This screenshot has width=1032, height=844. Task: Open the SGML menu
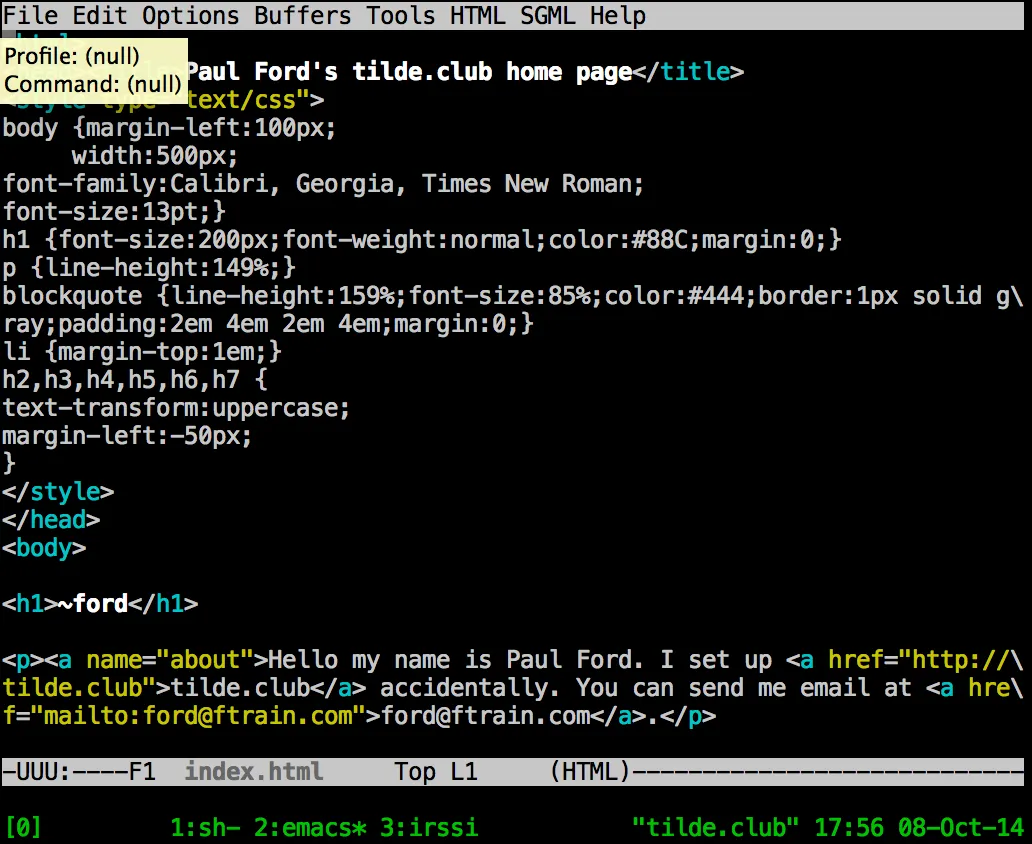coord(548,15)
